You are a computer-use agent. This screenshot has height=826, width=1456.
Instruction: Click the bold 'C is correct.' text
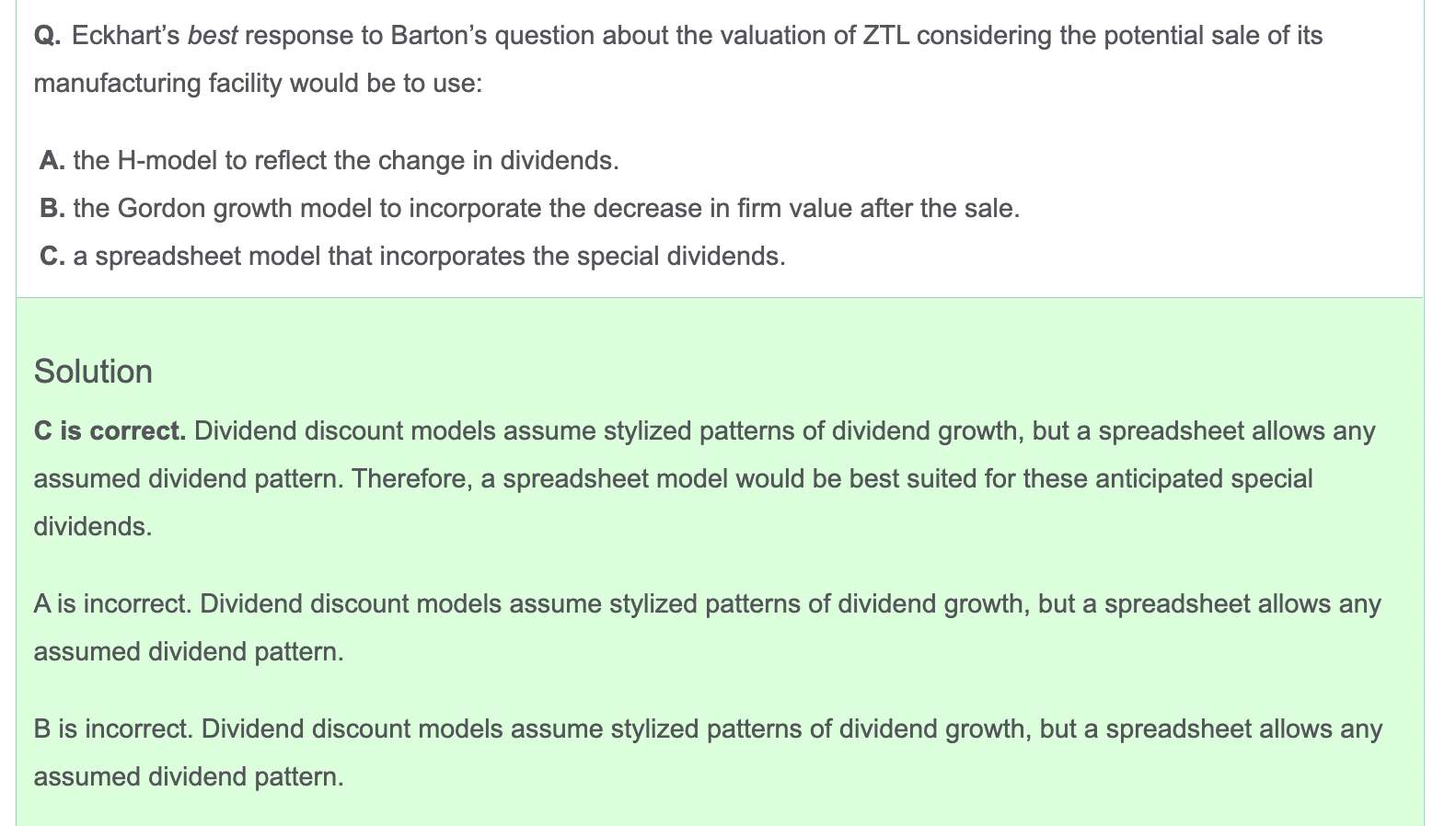click(110, 431)
